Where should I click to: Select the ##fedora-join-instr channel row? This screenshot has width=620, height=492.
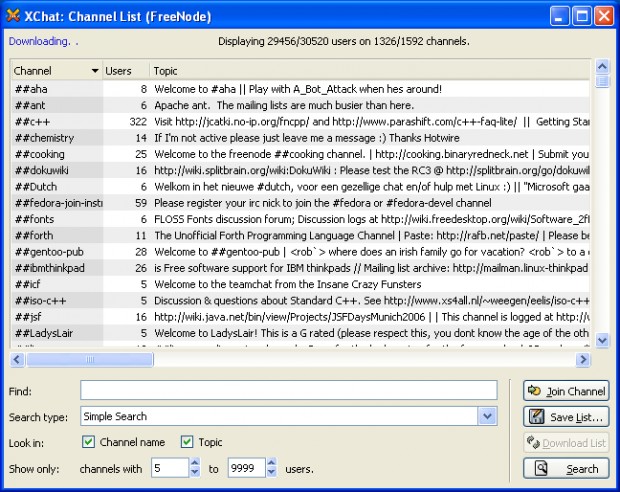click(x=301, y=203)
